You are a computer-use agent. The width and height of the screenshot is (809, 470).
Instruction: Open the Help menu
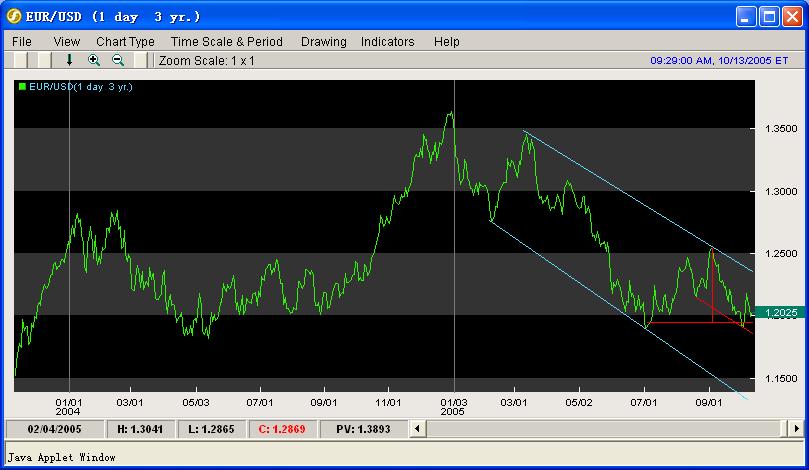tap(447, 42)
